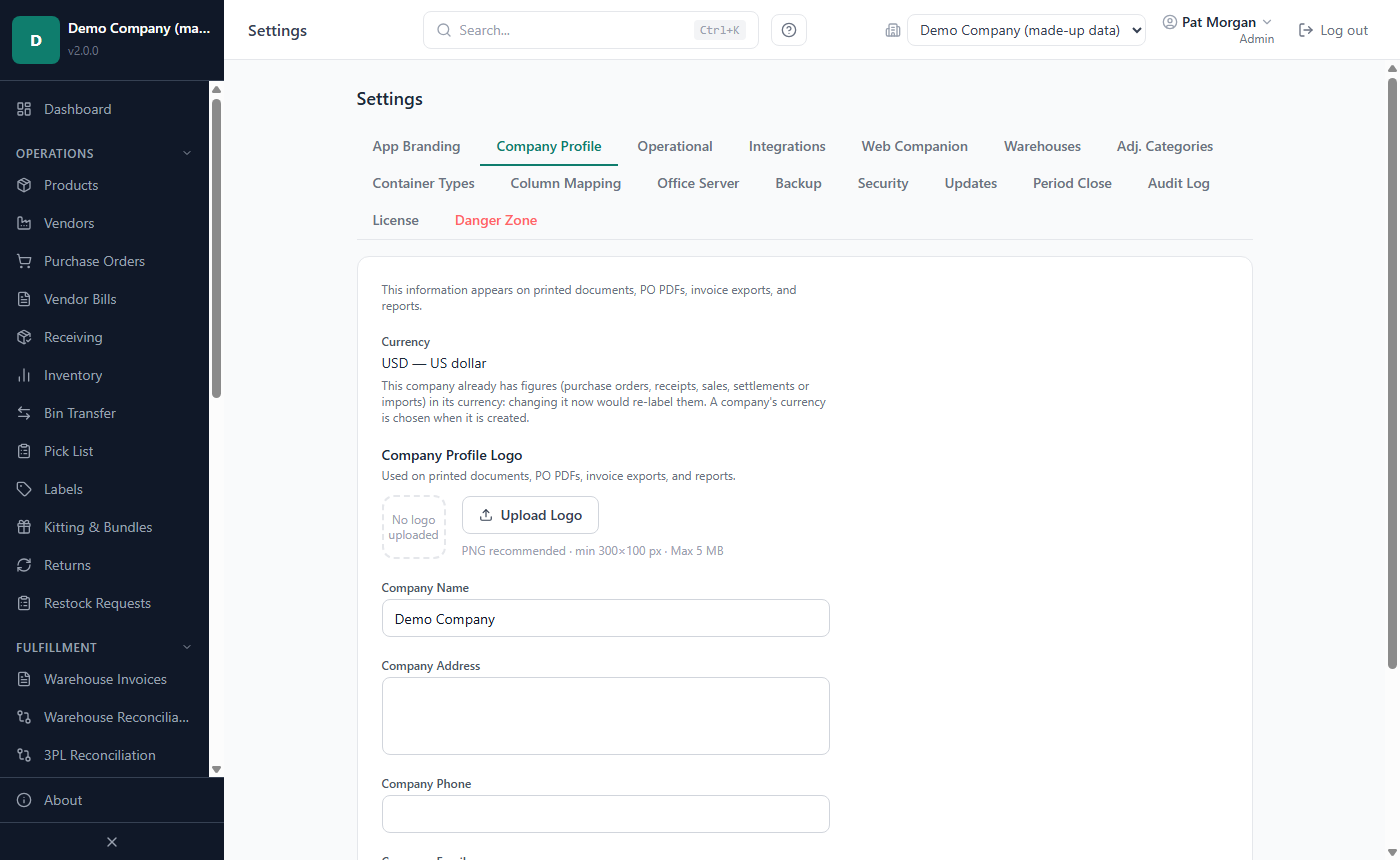The width and height of the screenshot is (1400, 860).
Task: Click the Pick List clipboard icon
Action: tap(24, 451)
